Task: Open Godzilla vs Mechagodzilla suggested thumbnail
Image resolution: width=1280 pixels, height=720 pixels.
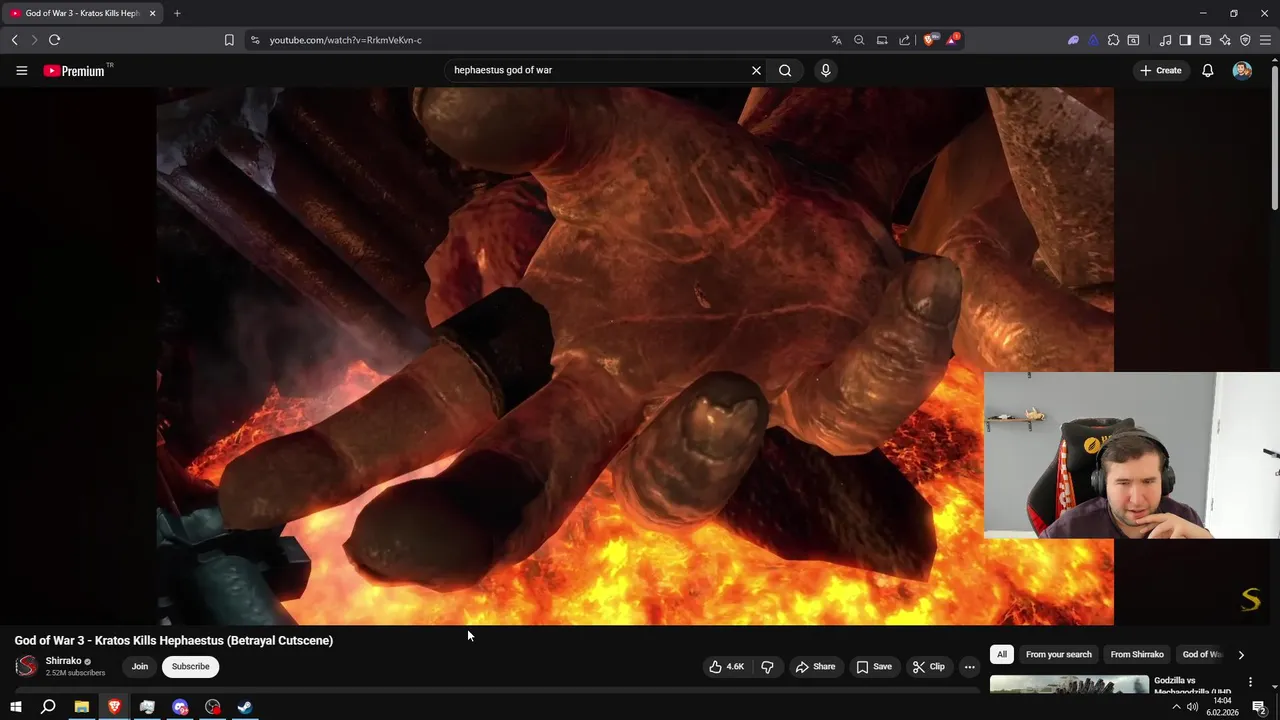Action: [1069, 685]
